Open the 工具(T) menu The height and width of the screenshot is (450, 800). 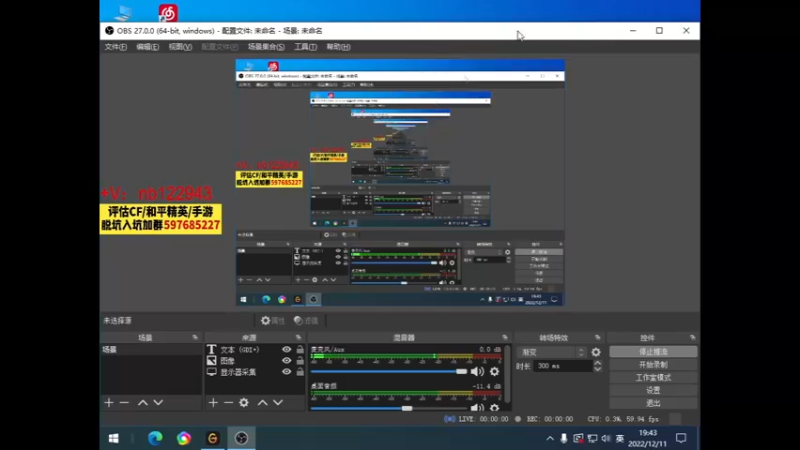pos(305,47)
